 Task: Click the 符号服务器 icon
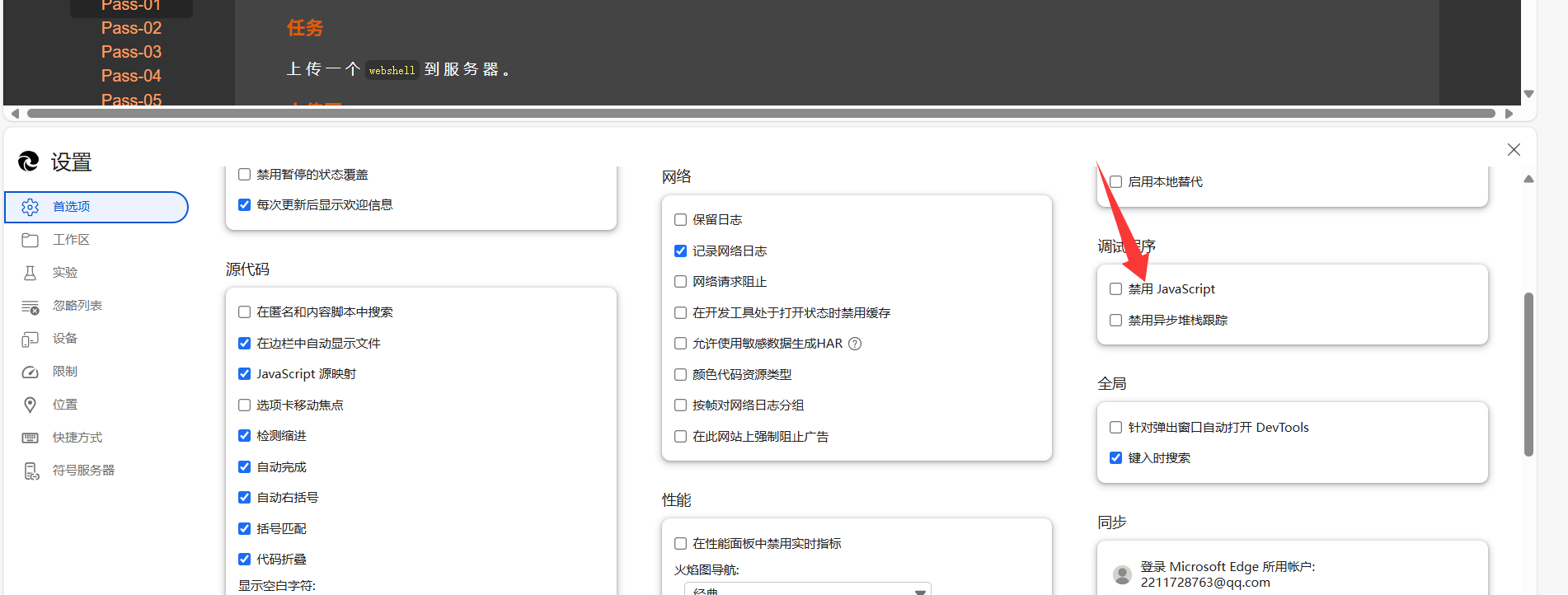point(31,471)
